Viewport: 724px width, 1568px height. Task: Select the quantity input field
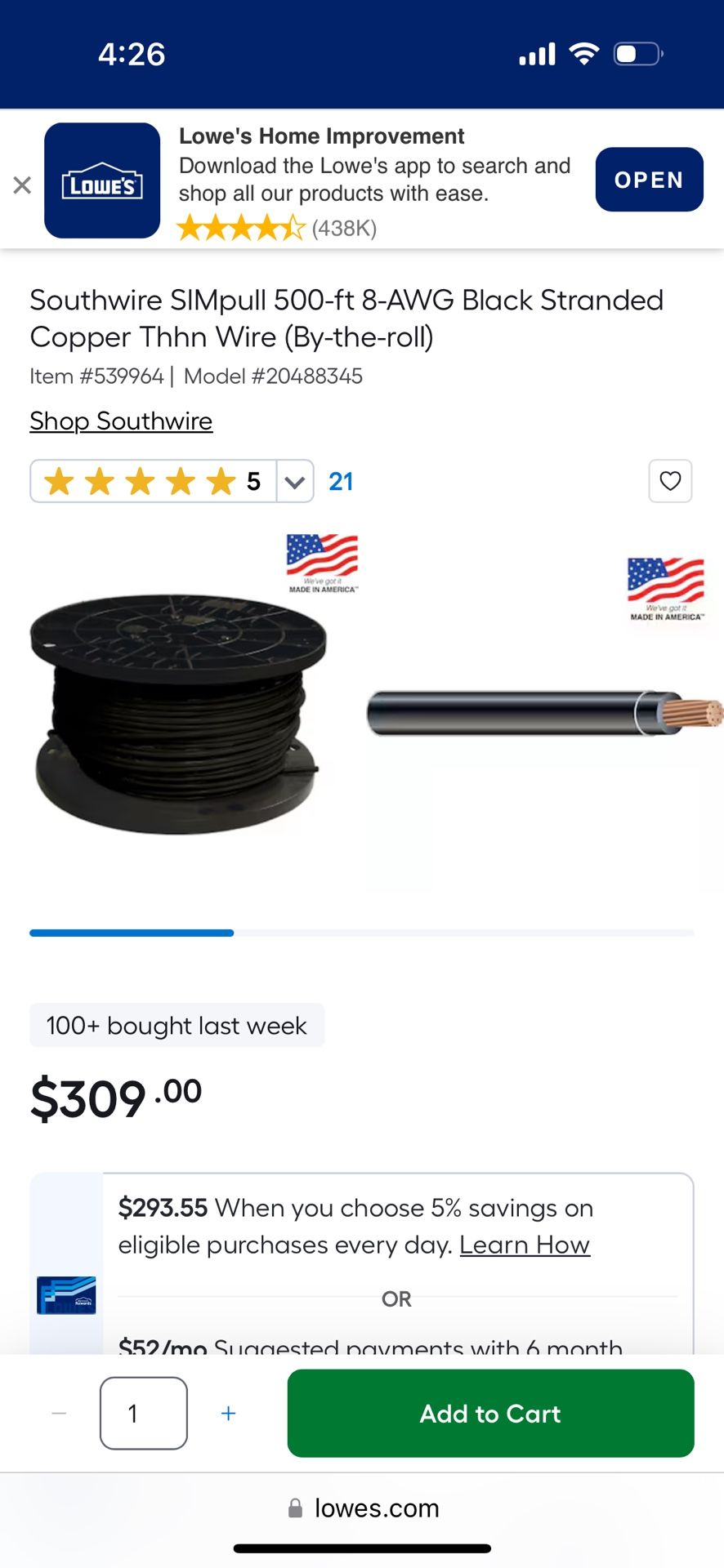144,1413
